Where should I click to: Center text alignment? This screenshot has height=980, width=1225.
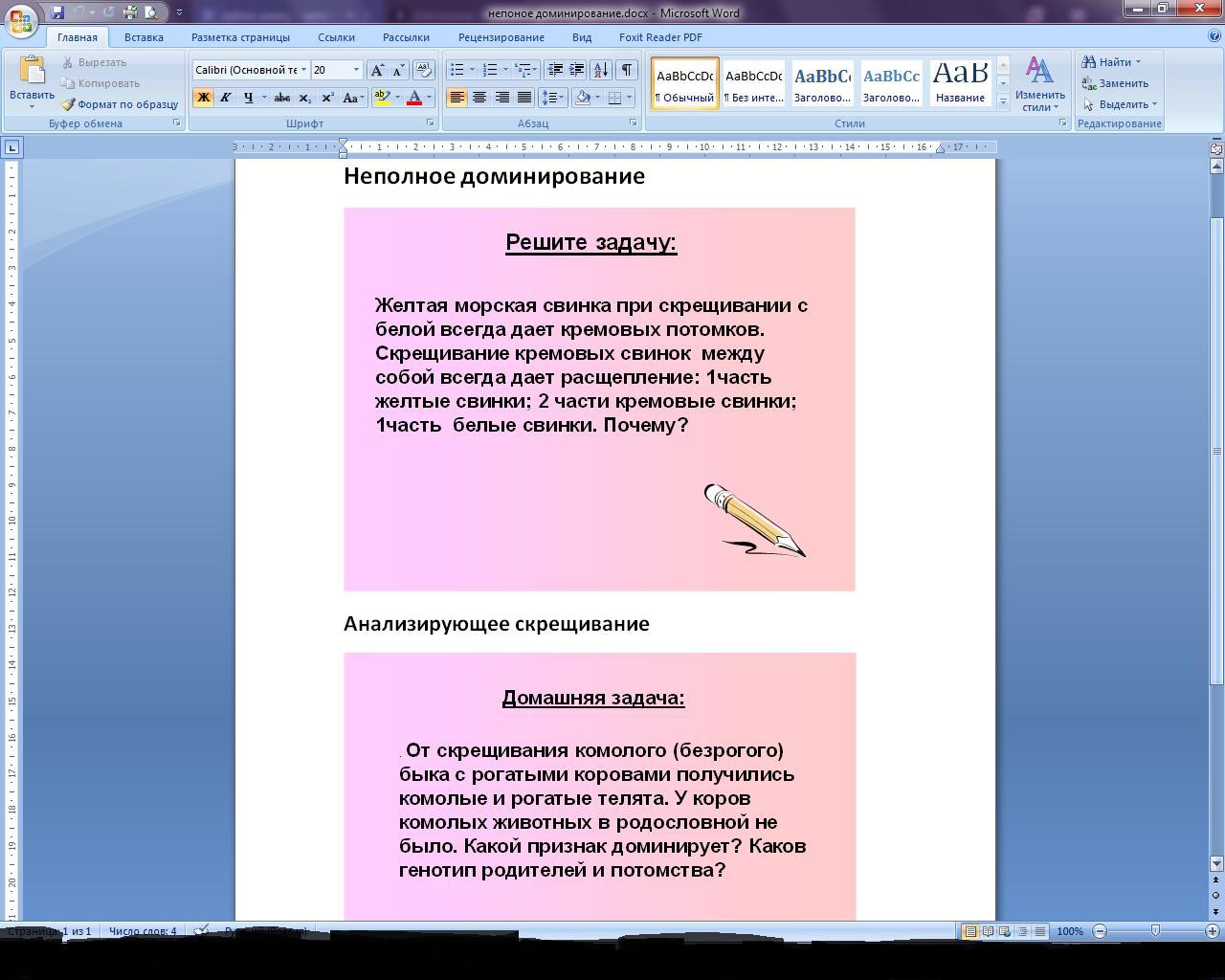pos(479,98)
